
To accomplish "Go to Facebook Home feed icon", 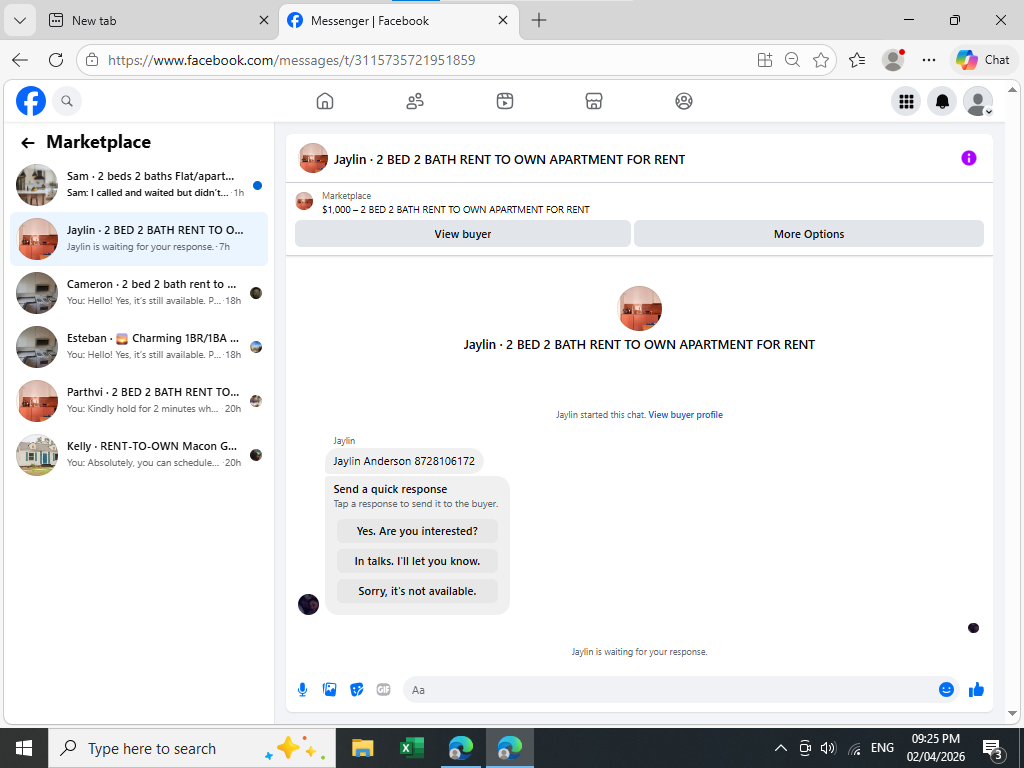I will [325, 101].
